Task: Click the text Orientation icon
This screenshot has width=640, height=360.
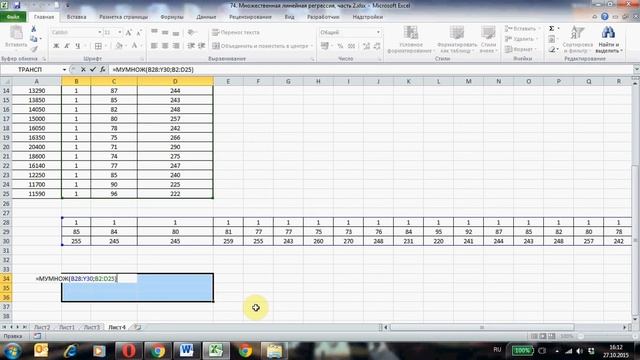Action: [x=191, y=32]
